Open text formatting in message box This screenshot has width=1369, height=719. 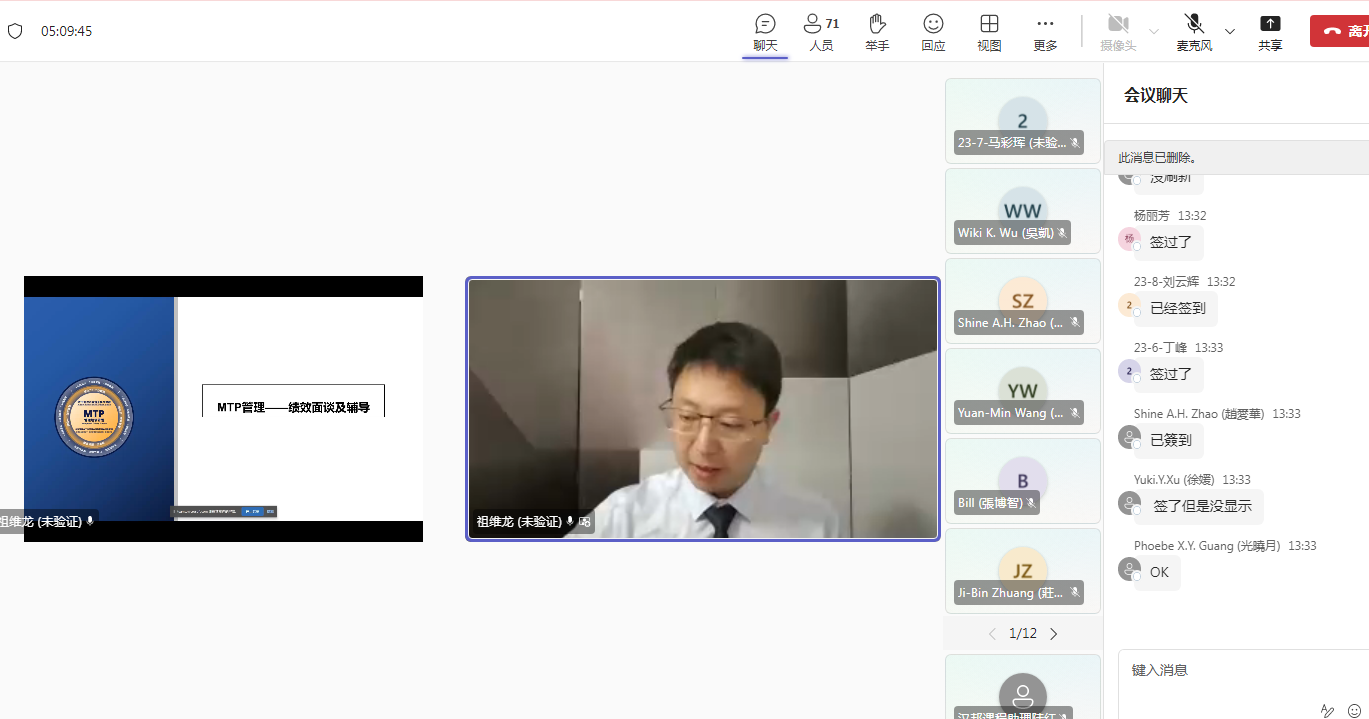coord(1327,710)
